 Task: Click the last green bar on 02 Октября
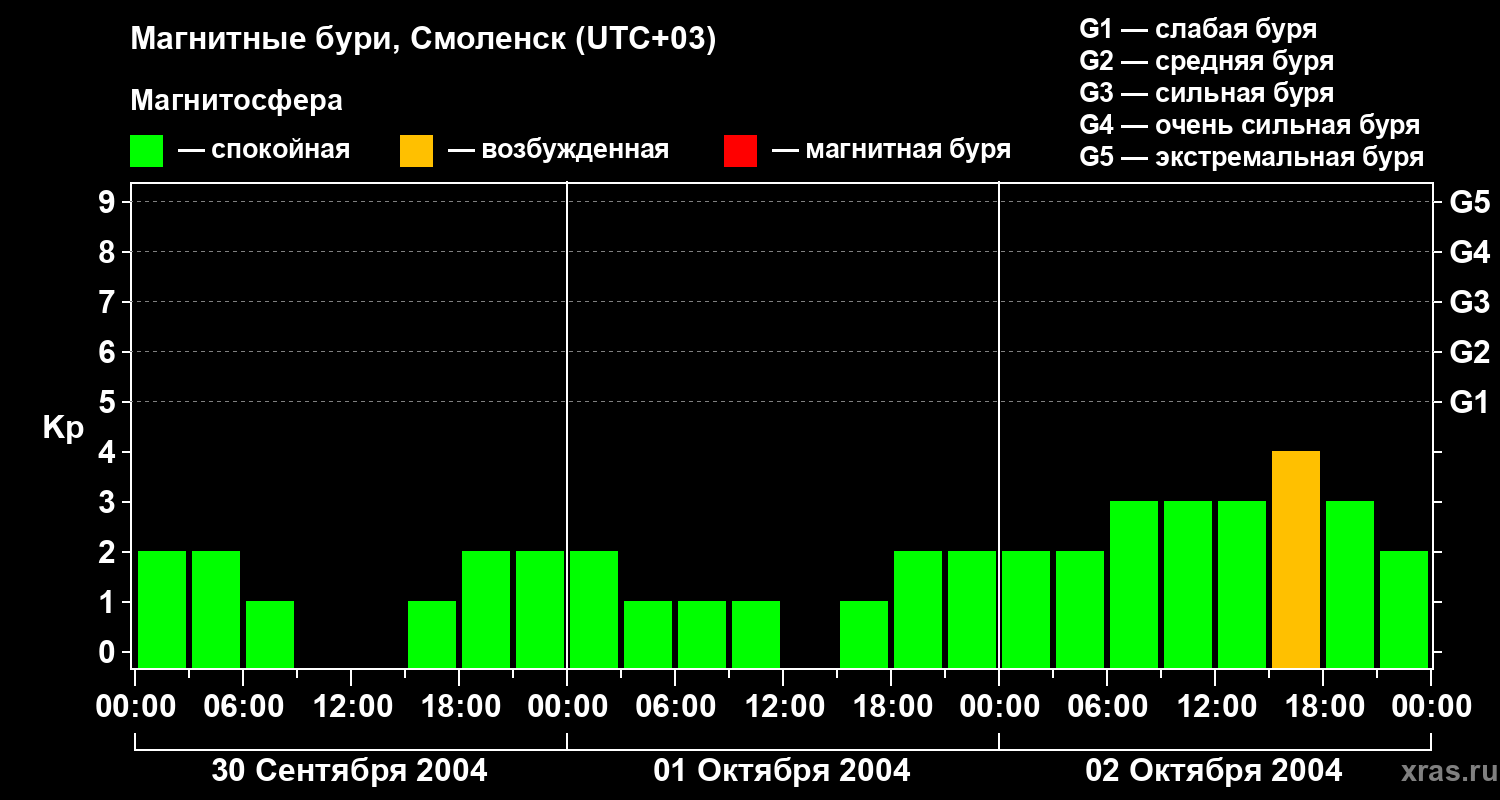pos(1404,609)
